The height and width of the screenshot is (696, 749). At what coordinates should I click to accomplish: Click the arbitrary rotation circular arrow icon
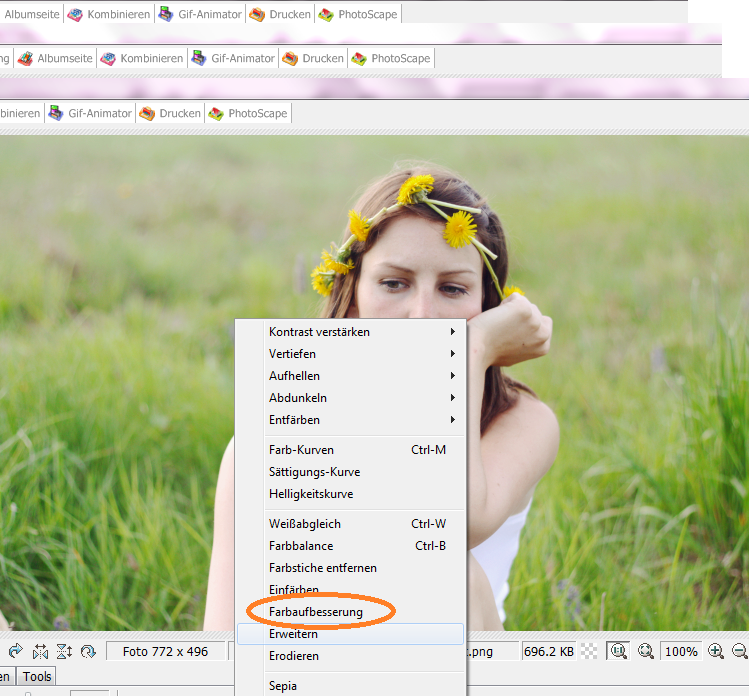[88, 651]
